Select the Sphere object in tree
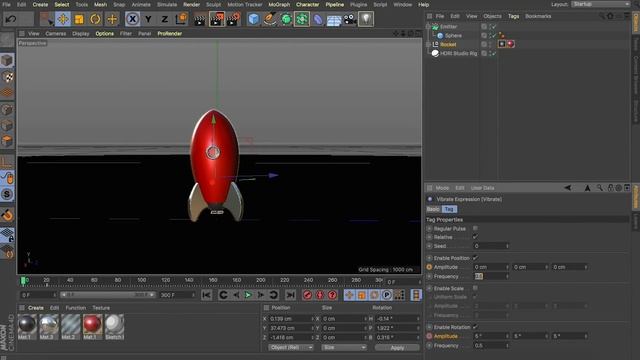 (453, 36)
